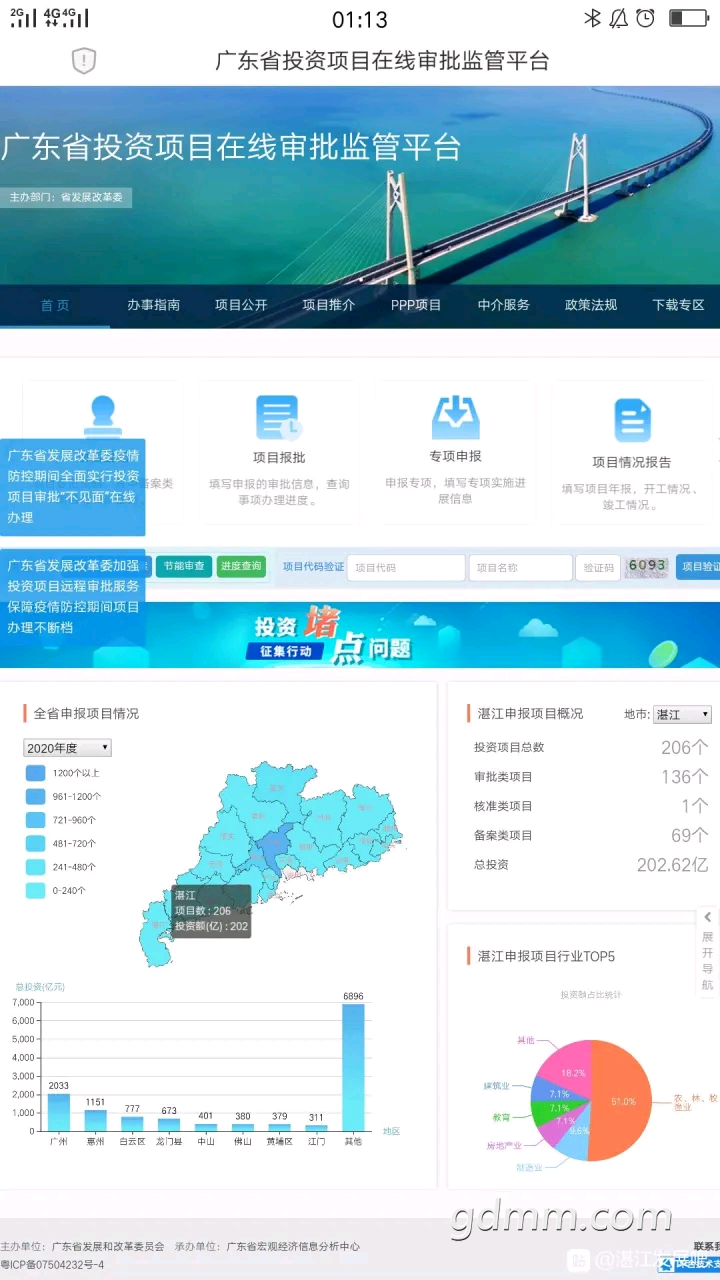Click the green 进度查询 button
The image size is (720, 1280).
coord(241,566)
